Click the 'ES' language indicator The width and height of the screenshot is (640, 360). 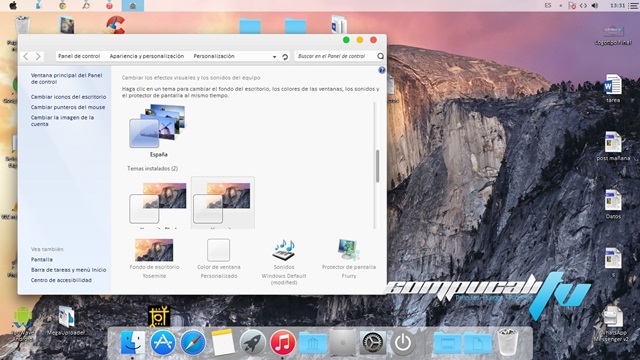(x=548, y=5)
